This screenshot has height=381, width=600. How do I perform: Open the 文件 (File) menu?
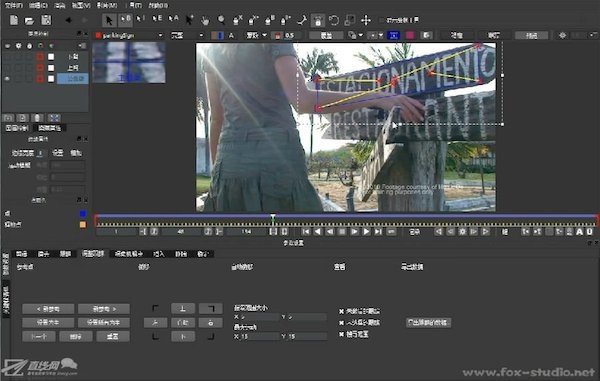(x=13, y=5)
